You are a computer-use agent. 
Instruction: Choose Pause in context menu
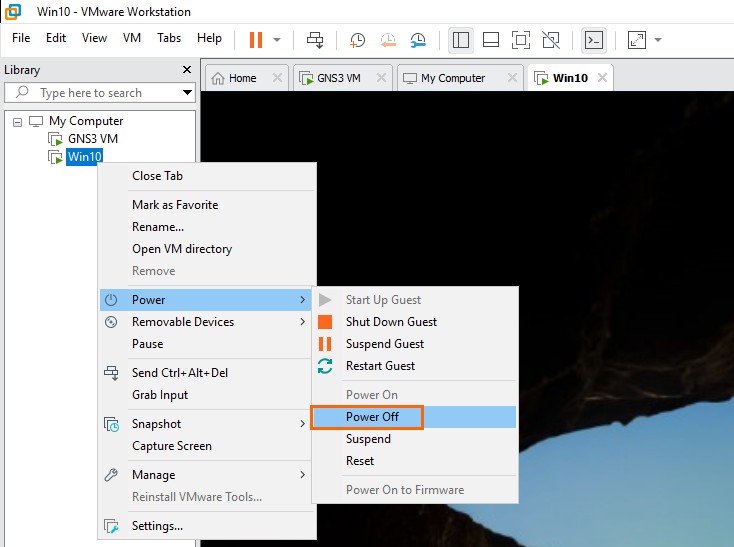pos(206,344)
